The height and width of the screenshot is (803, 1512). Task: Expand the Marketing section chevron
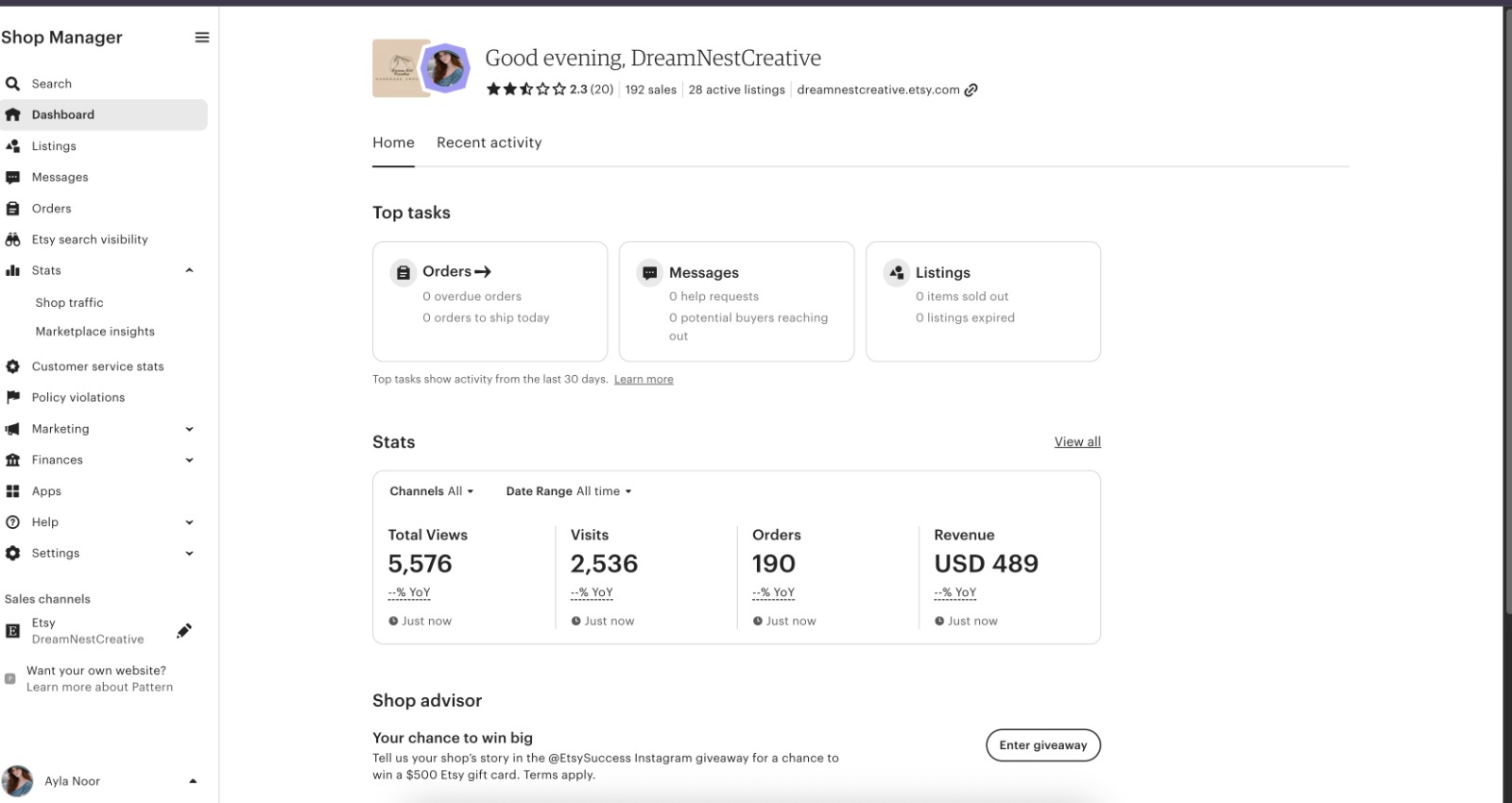point(189,429)
